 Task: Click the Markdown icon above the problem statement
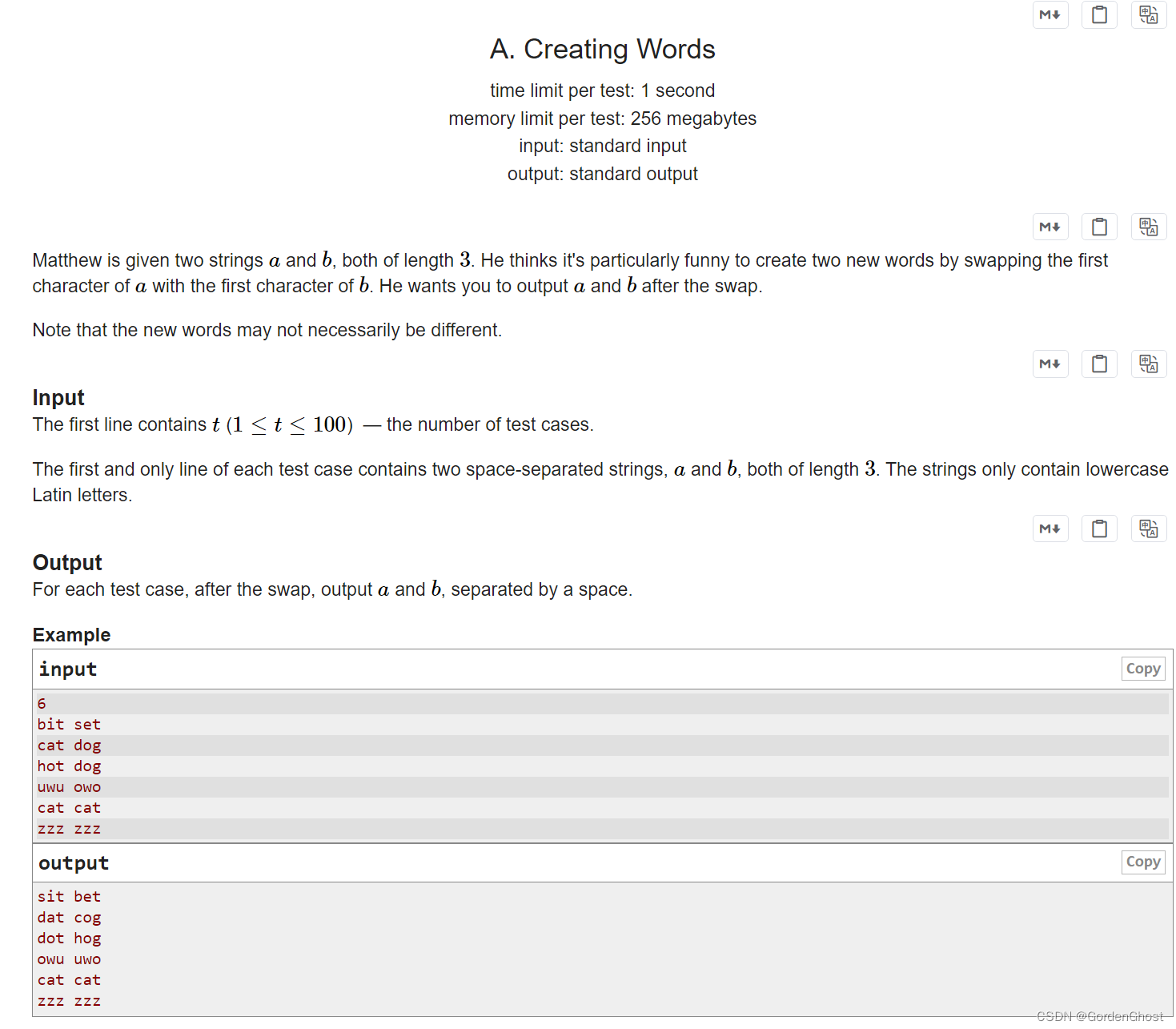1050,227
